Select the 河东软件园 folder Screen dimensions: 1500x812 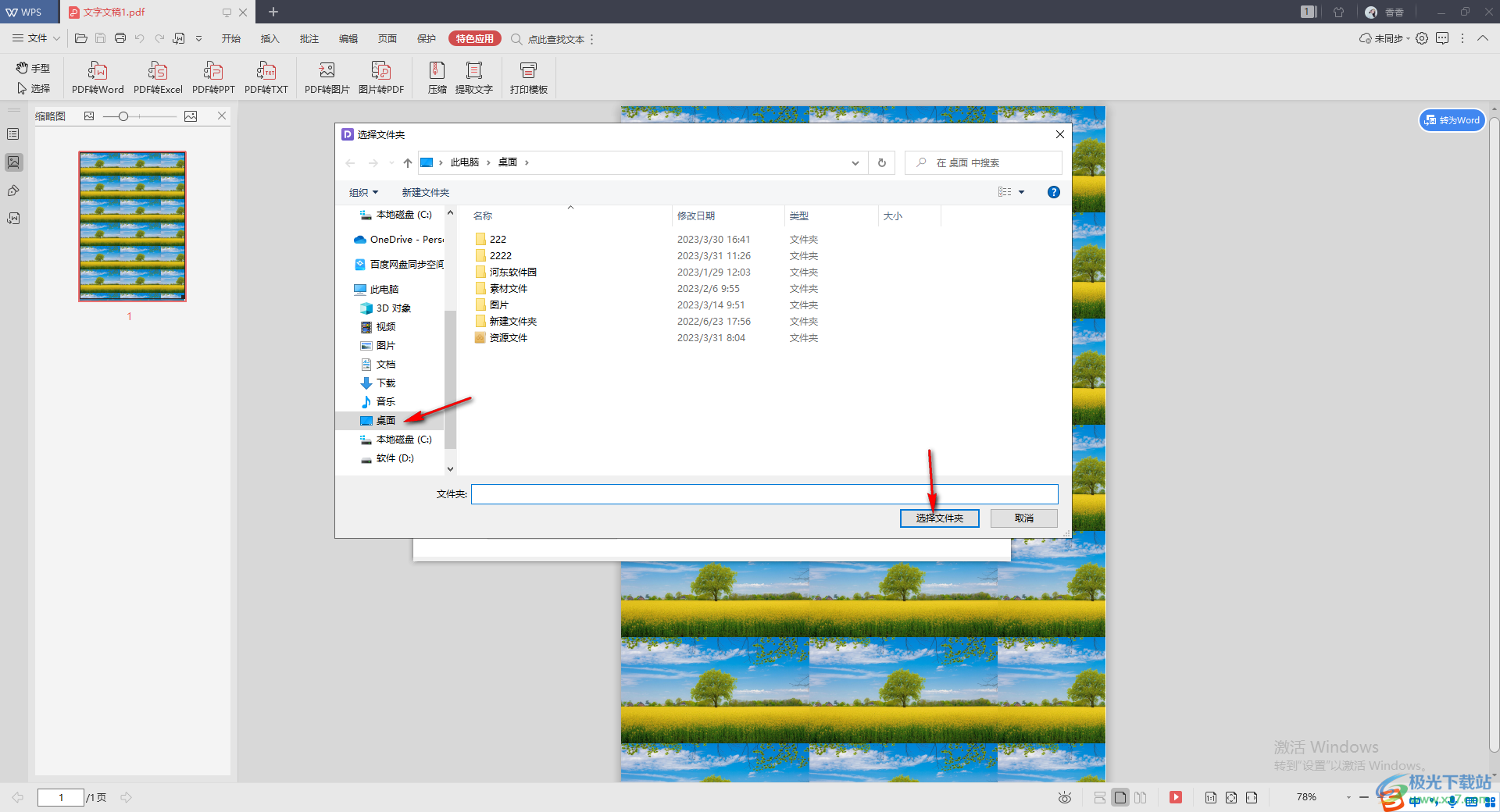tap(513, 272)
